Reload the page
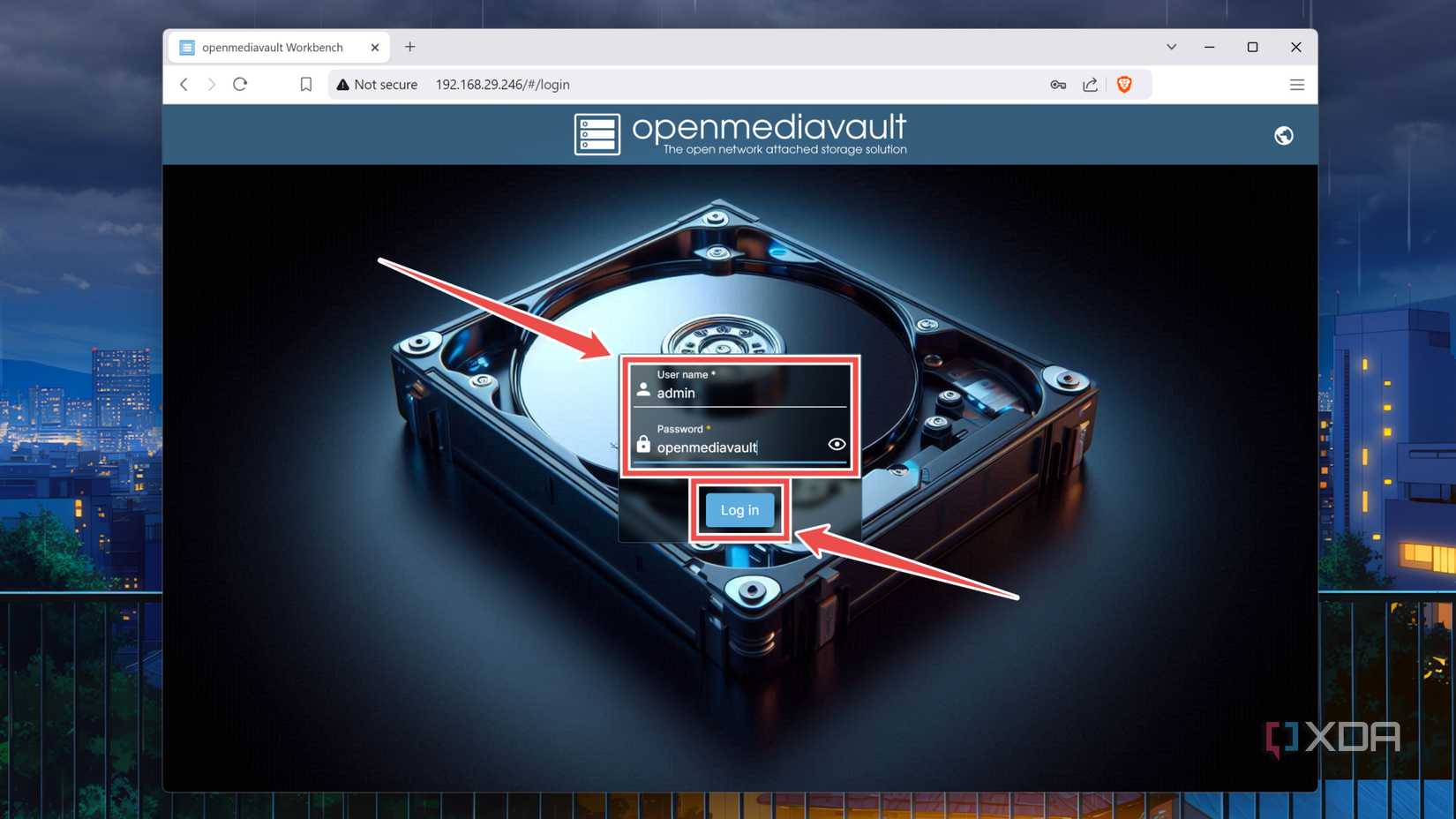The image size is (1456, 819). click(x=240, y=85)
